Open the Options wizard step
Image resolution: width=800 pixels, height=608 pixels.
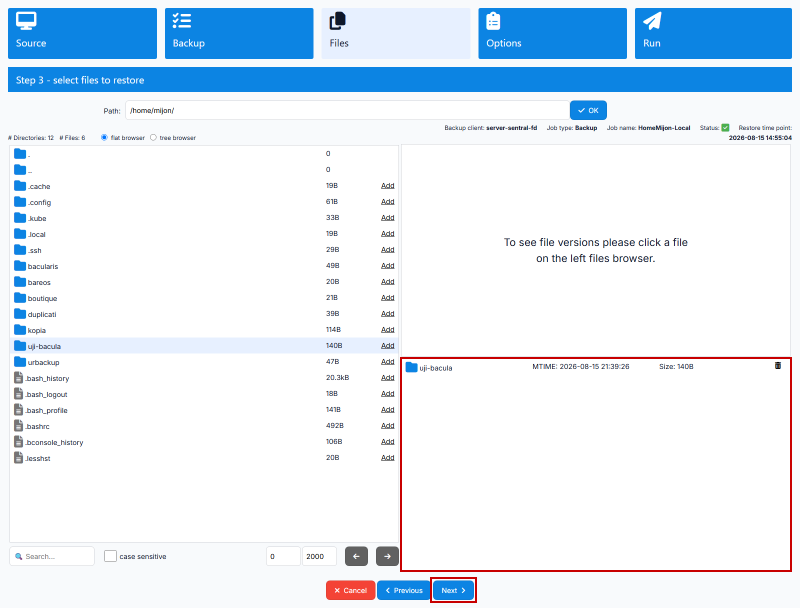coord(552,33)
